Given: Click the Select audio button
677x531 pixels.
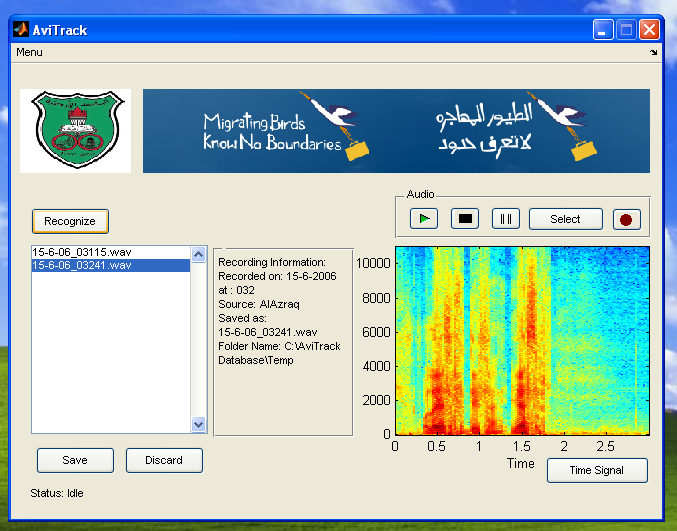Looking at the screenshot, I should pyautogui.click(x=566, y=219).
